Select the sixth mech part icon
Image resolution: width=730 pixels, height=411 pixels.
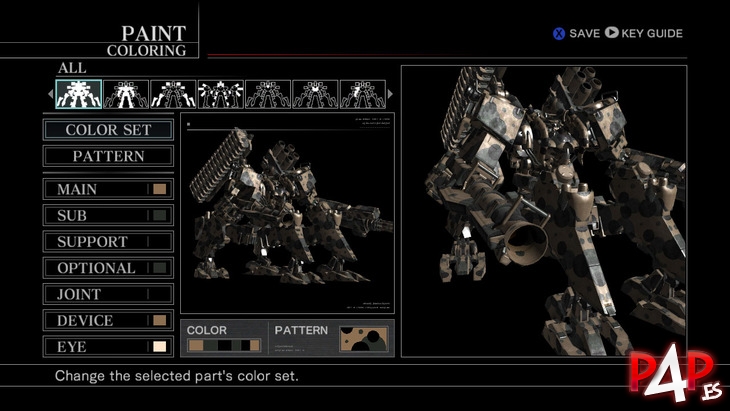[315, 94]
